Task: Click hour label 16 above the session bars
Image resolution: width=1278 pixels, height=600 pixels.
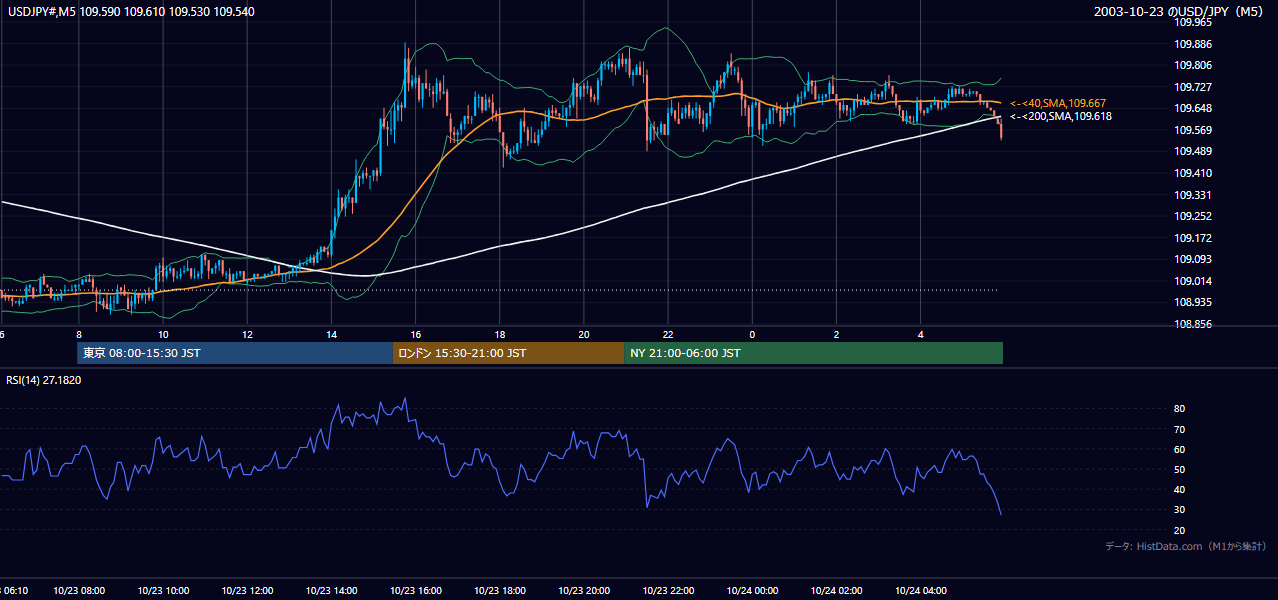Action: (x=415, y=335)
